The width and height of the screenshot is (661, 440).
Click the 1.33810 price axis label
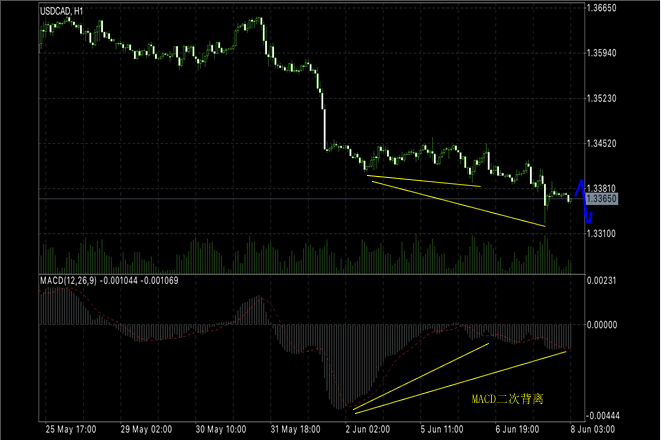pyautogui.click(x=602, y=188)
